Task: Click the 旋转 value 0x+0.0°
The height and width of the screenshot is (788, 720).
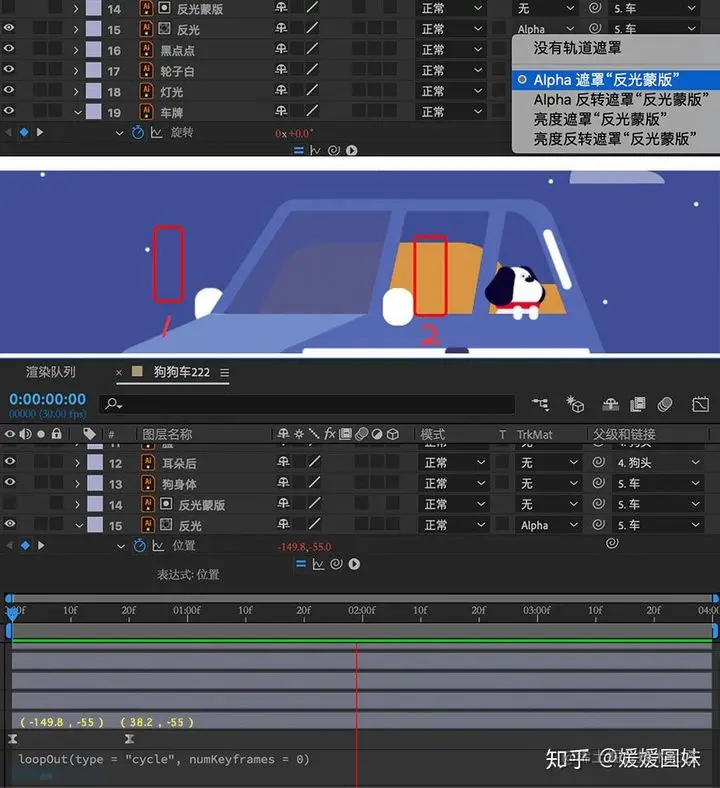Action: pos(294,133)
